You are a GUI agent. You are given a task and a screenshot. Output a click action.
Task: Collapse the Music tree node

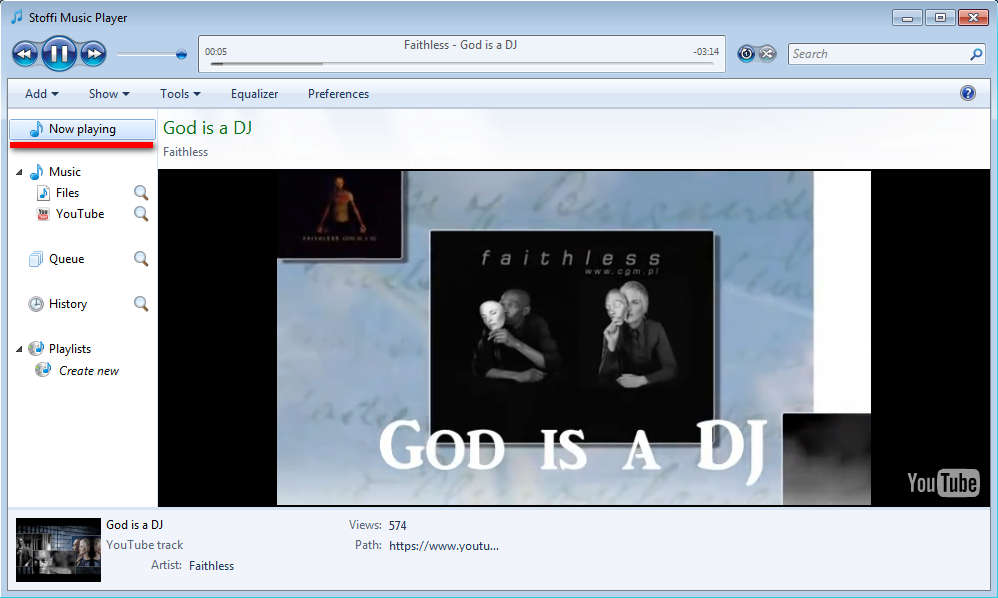19,172
